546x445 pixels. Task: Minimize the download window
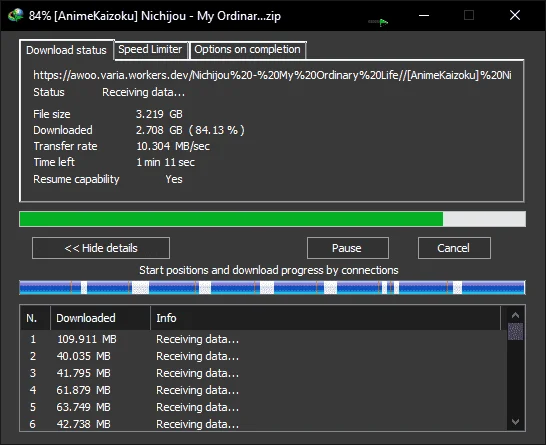click(x=424, y=15)
